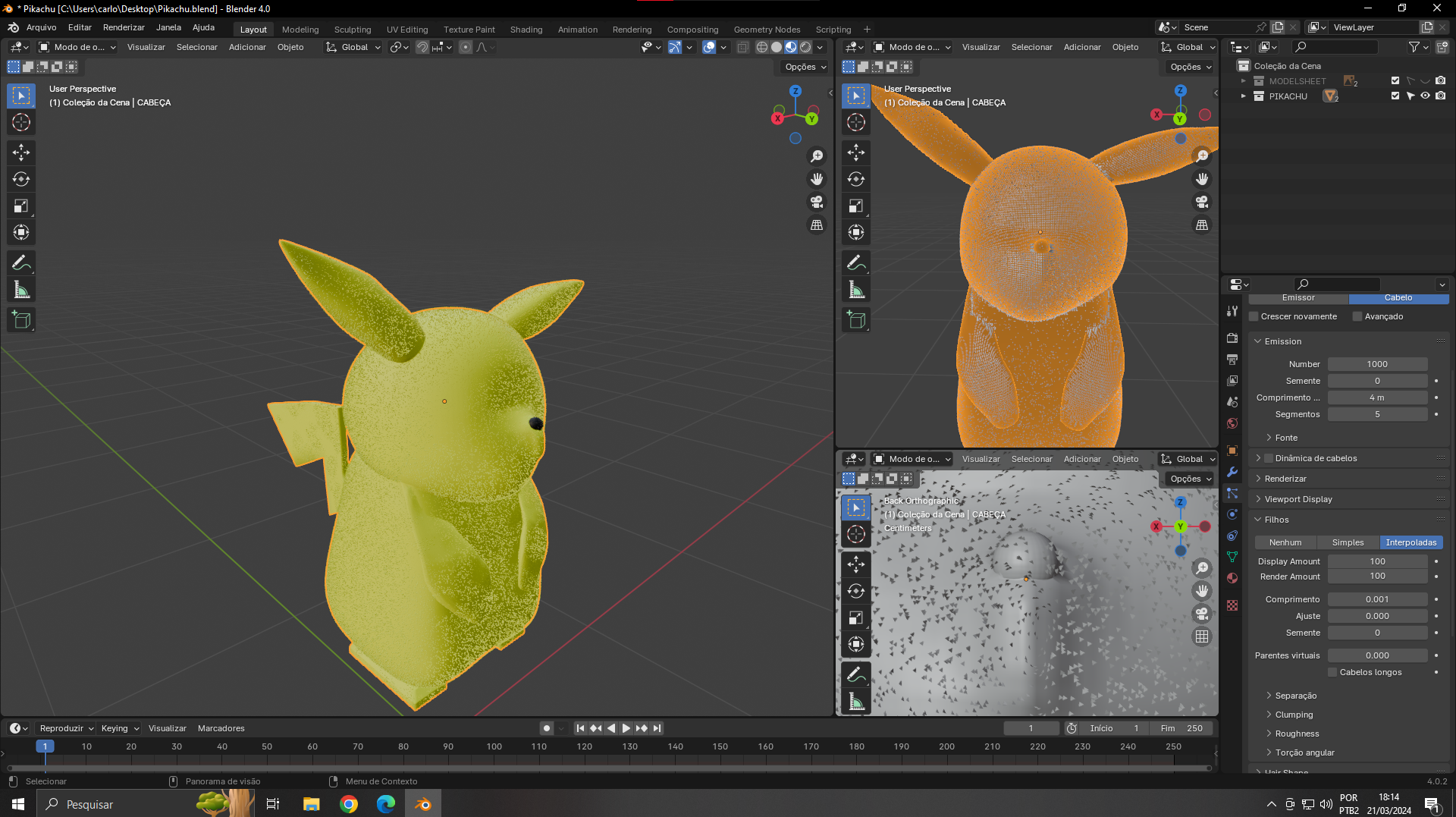Select the Simples children option
Screen dimensions: 1456x817
(x=1348, y=542)
